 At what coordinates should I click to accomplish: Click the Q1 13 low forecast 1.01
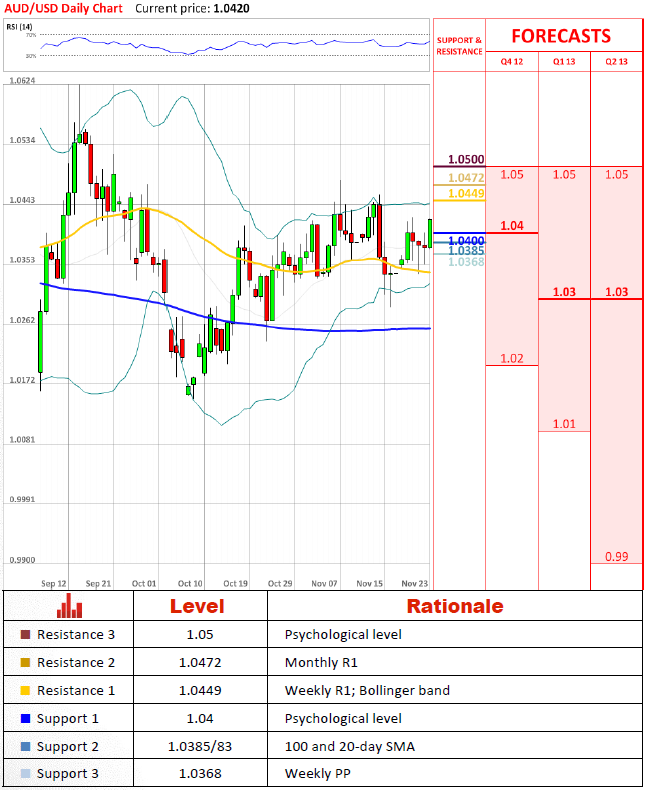pos(564,424)
